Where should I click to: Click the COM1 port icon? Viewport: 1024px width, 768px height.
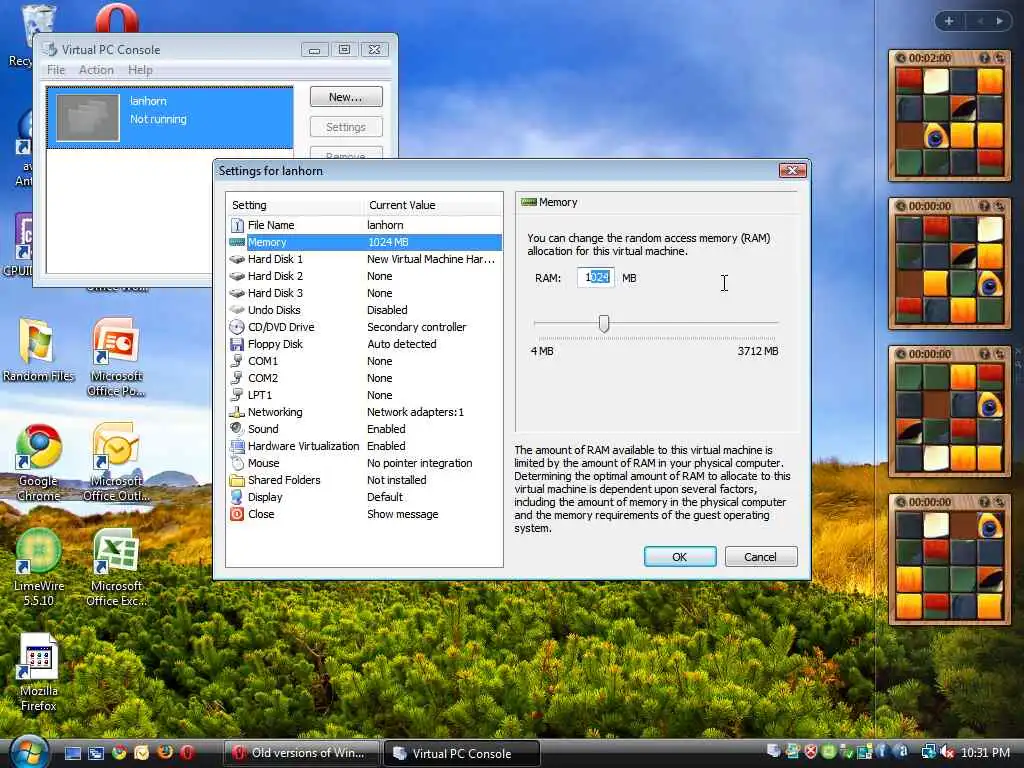click(x=236, y=361)
